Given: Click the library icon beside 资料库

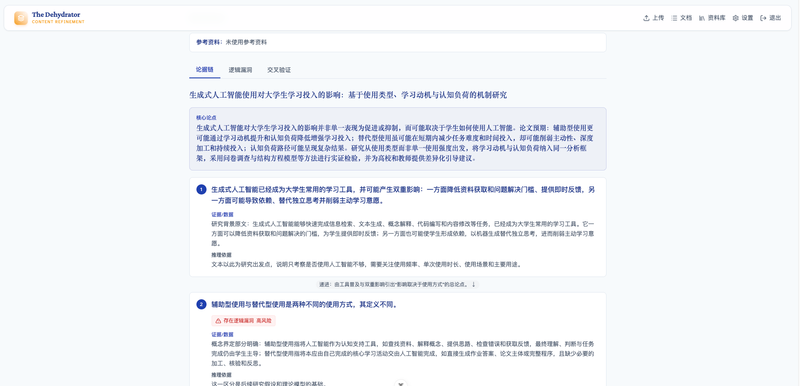Looking at the screenshot, I should tap(702, 18).
